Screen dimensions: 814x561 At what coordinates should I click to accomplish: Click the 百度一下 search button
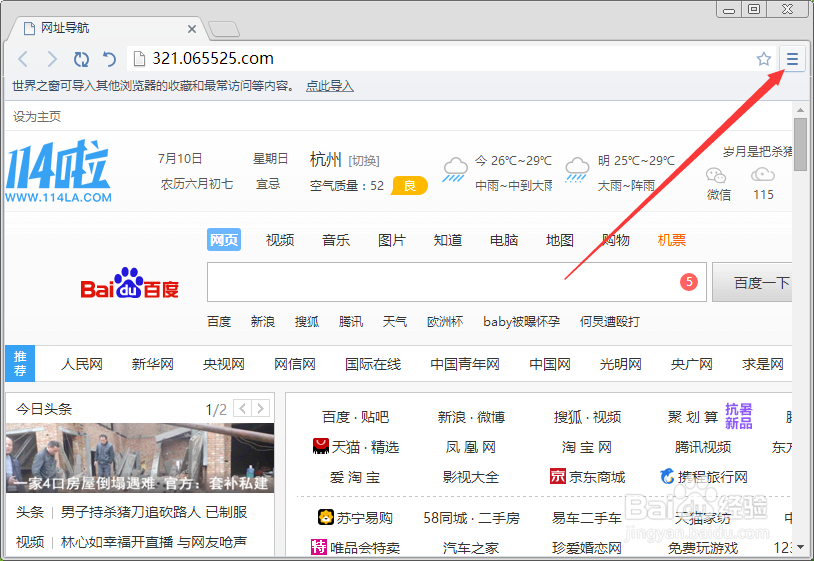pos(753,282)
